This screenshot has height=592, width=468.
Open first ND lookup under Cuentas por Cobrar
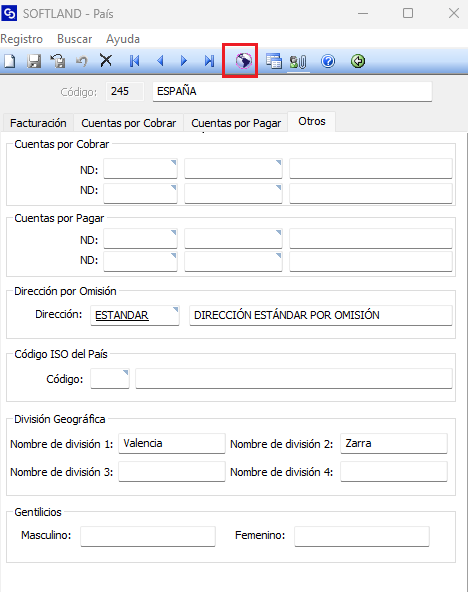click(x=140, y=169)
